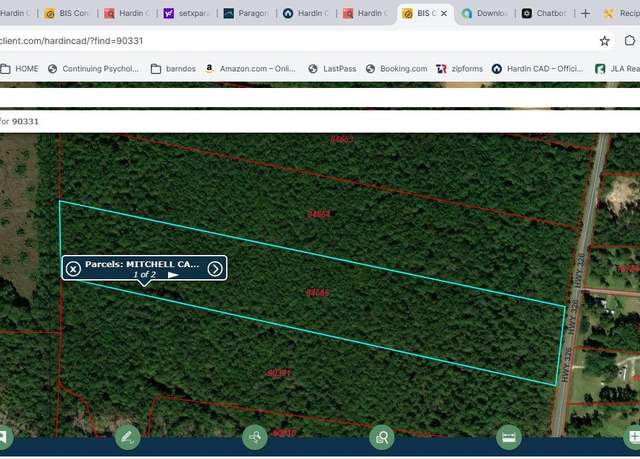This screenshot has width=640, height=459.
Task: Go to next parcel result arrow
Action: pyautogui.click(x=215, y=269)
